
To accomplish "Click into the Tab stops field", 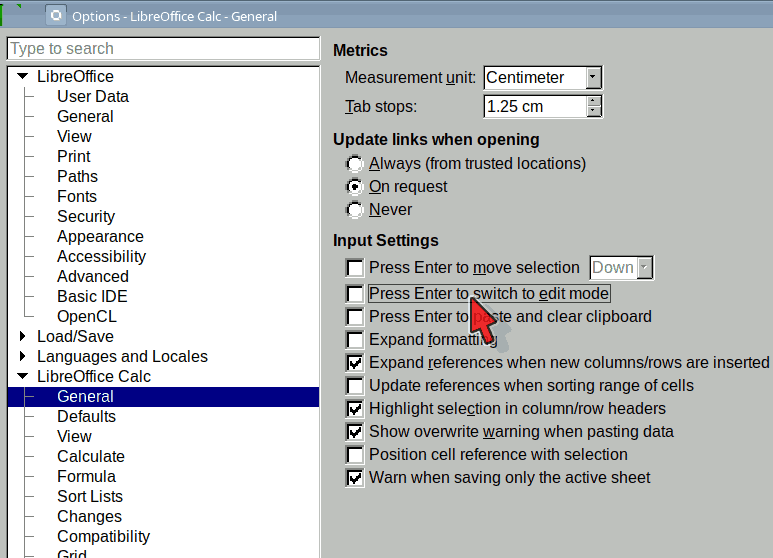I will point(535,106).
